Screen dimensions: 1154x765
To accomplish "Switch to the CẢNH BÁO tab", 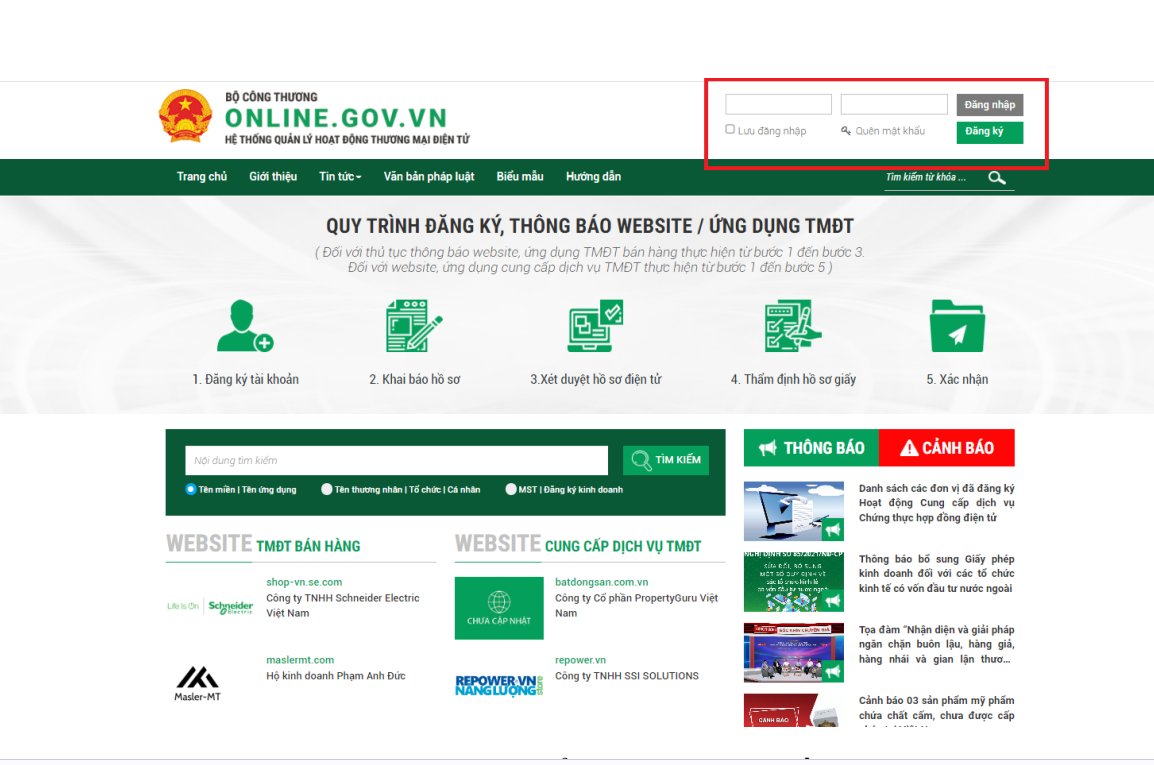I will 946,448.
